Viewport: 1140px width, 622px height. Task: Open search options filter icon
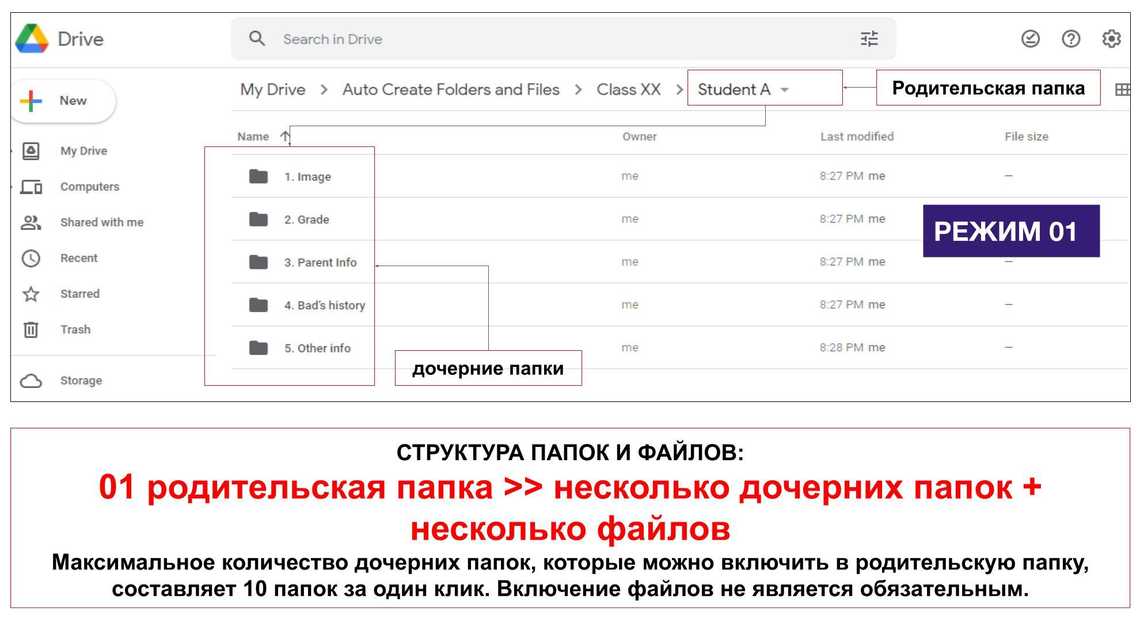pyautogui.click(x=869, y=39)
